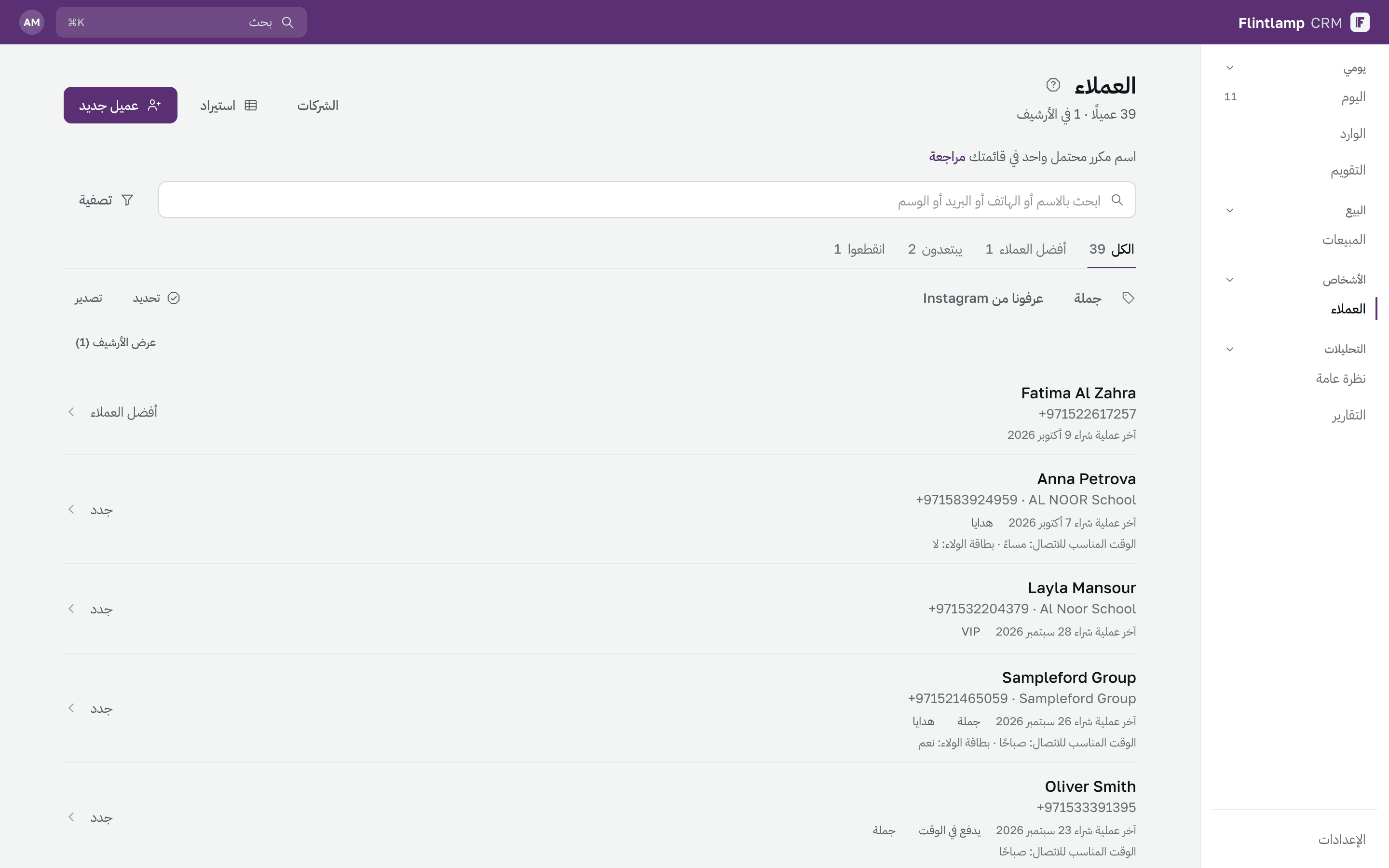Click the مراجعة duplicate review link
This screenshot has width=1389, height=868.
point(947,157)
